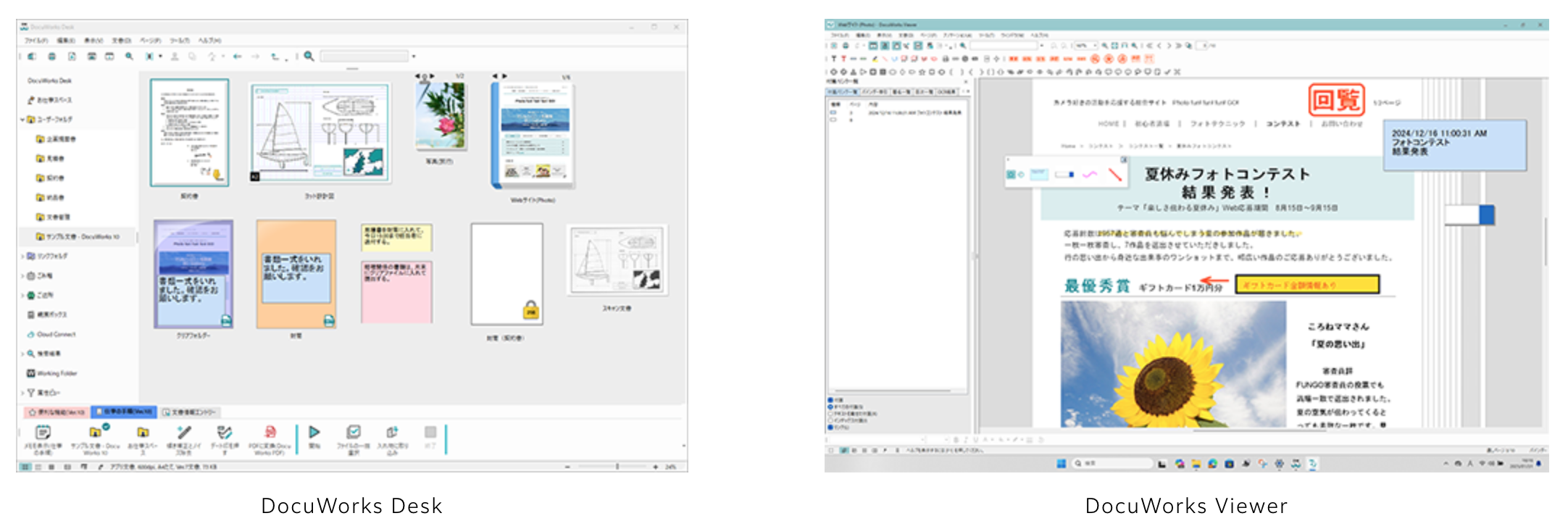The height and width of the screenshot is (529, 1568).
Task: Switch to the 文書情報エントリー tab in Desk
Action: 190,412
